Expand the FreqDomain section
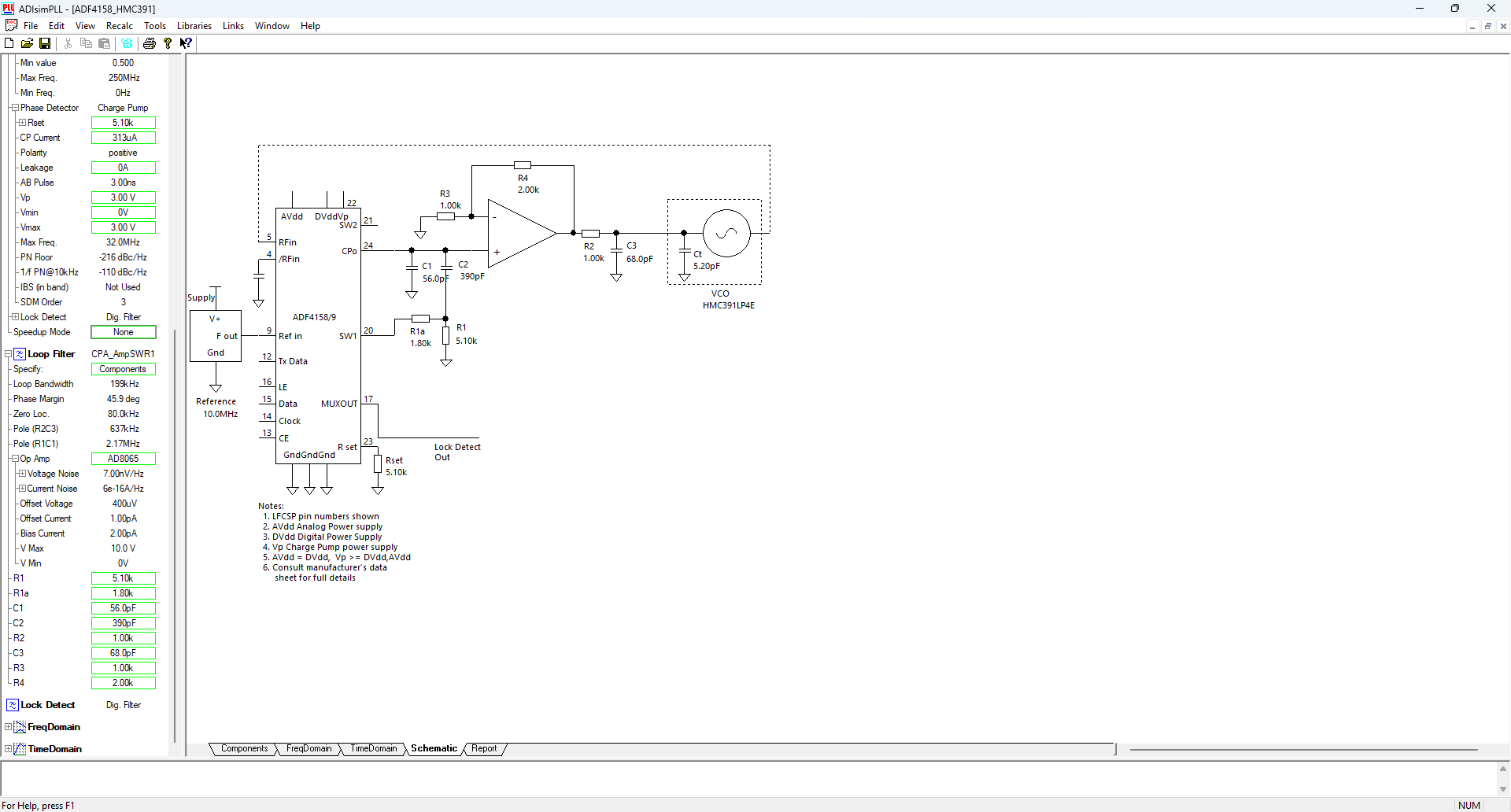 click(9, 727)
